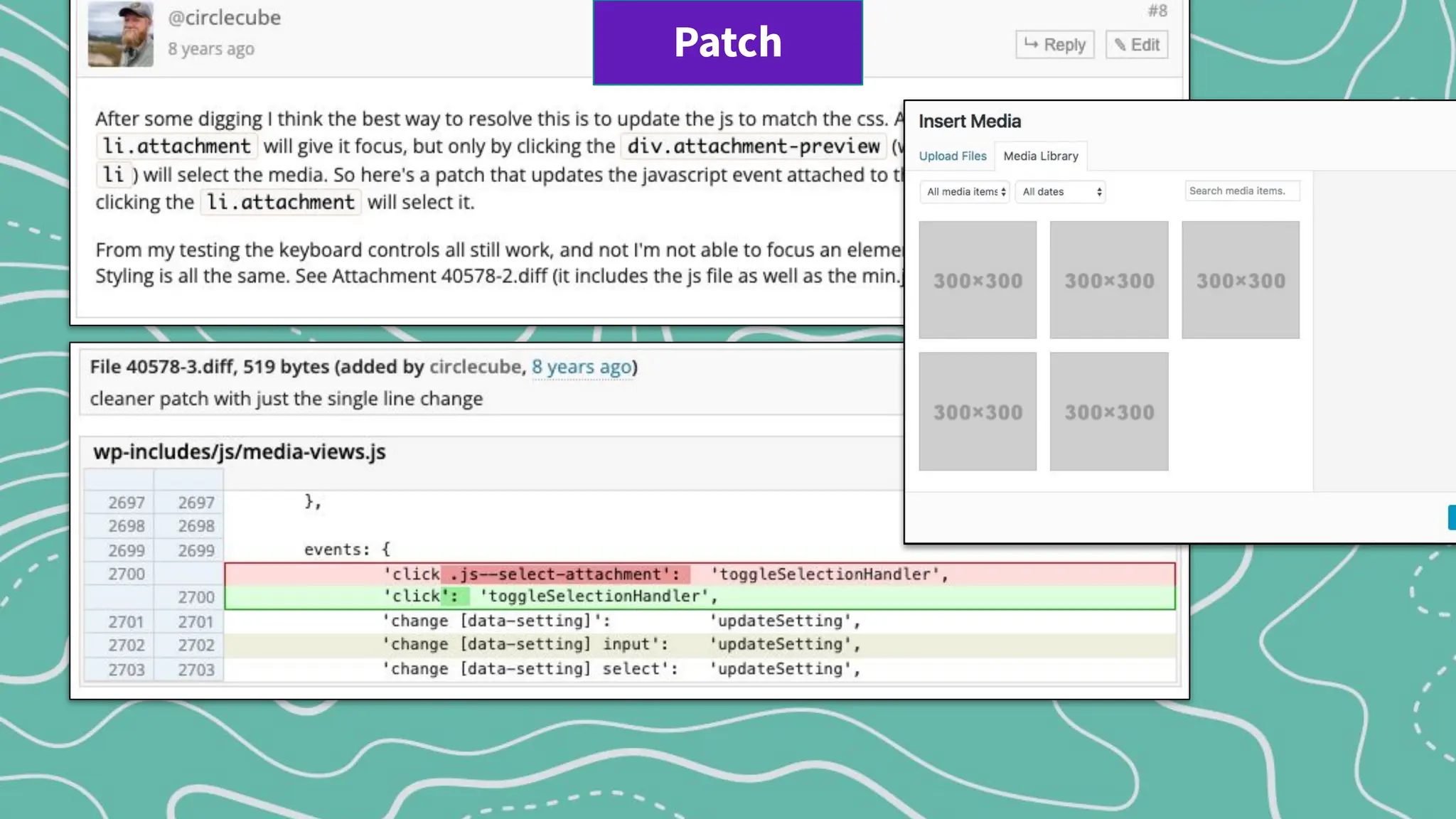Select first 300×300 thumbnail in top row
The width and height of the screenshot is (1456, 819).
978,280
